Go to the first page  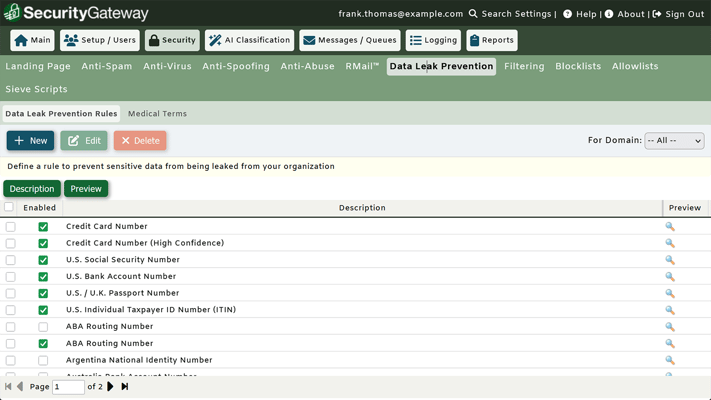click(x=8, y=386)
